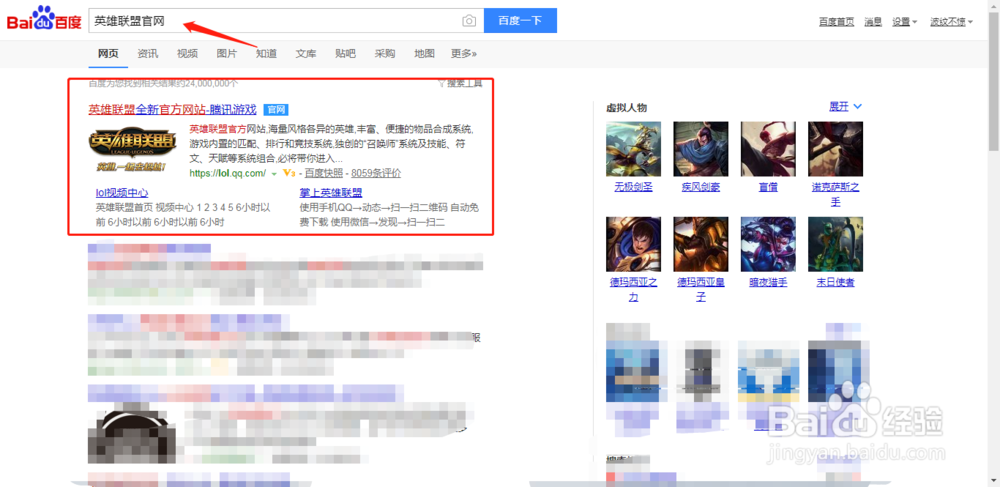This screenshot has width=1000, height=487.
Task: Open 诺克萨斯之手 text link
Action: tap(835, 194)
